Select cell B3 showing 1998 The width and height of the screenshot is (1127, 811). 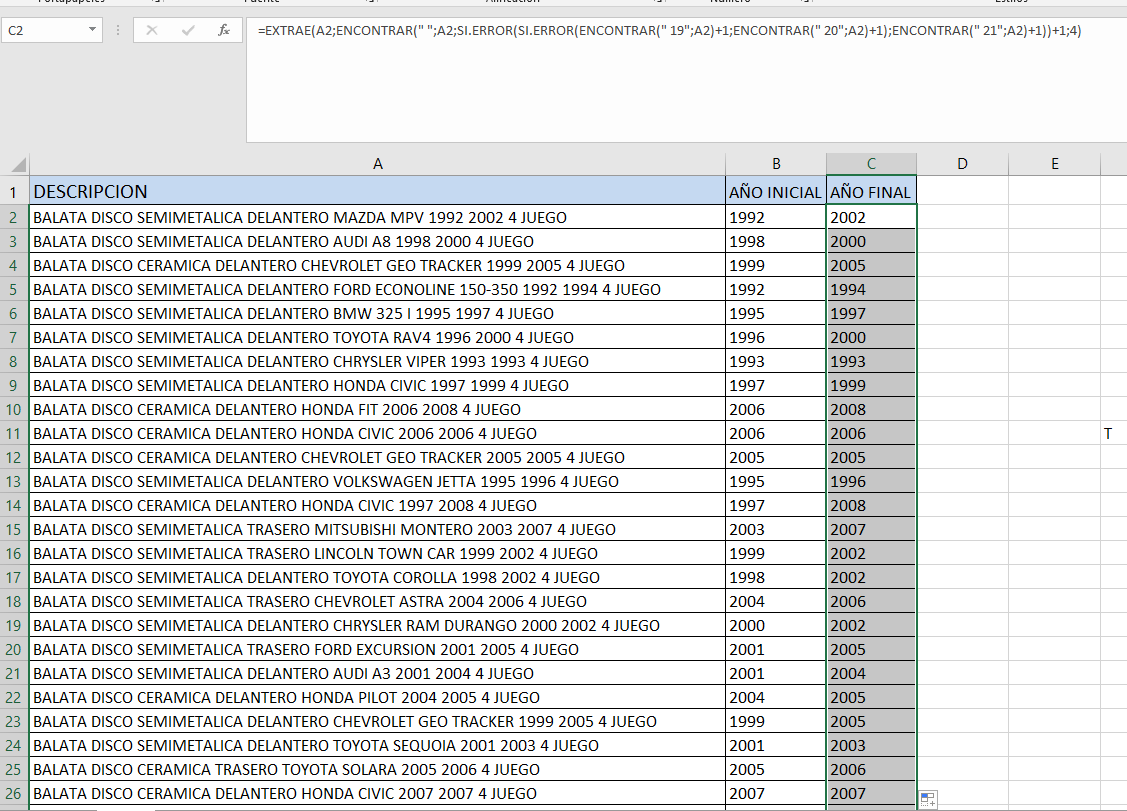(776, 241)
